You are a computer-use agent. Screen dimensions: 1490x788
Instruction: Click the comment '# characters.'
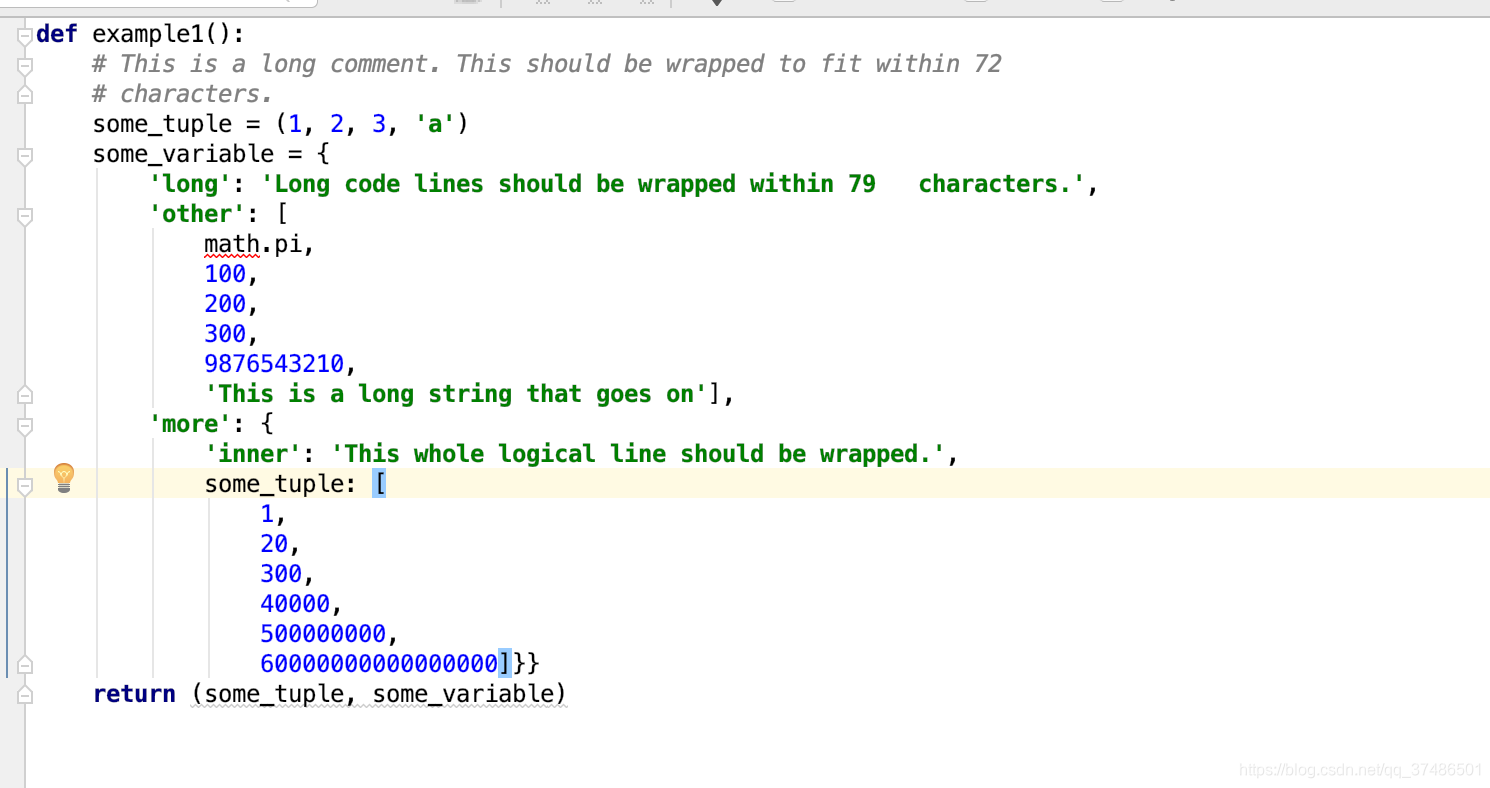[x=183, y=94]
